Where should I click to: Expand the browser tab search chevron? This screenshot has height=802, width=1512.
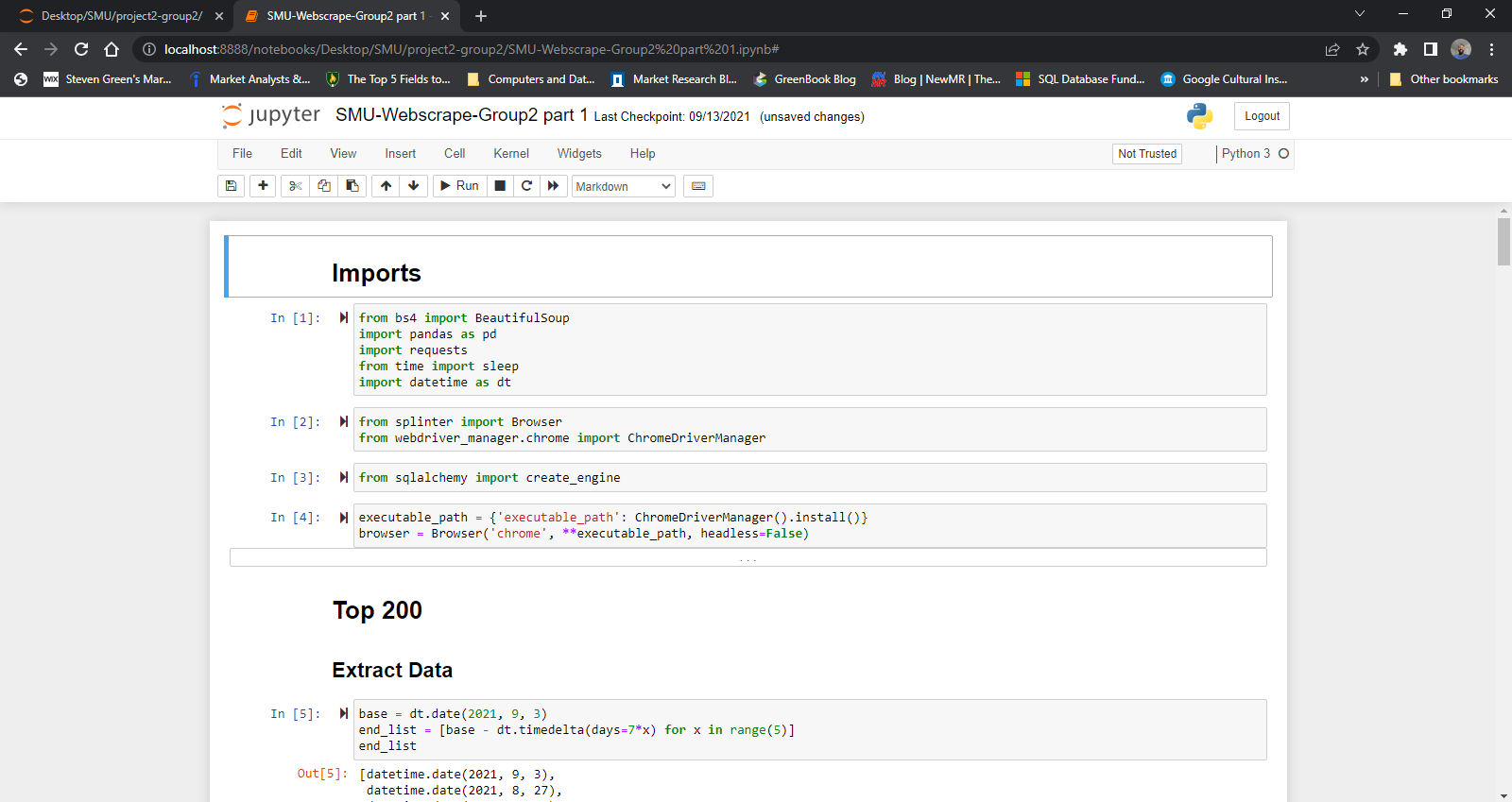tap(1360, 14)
